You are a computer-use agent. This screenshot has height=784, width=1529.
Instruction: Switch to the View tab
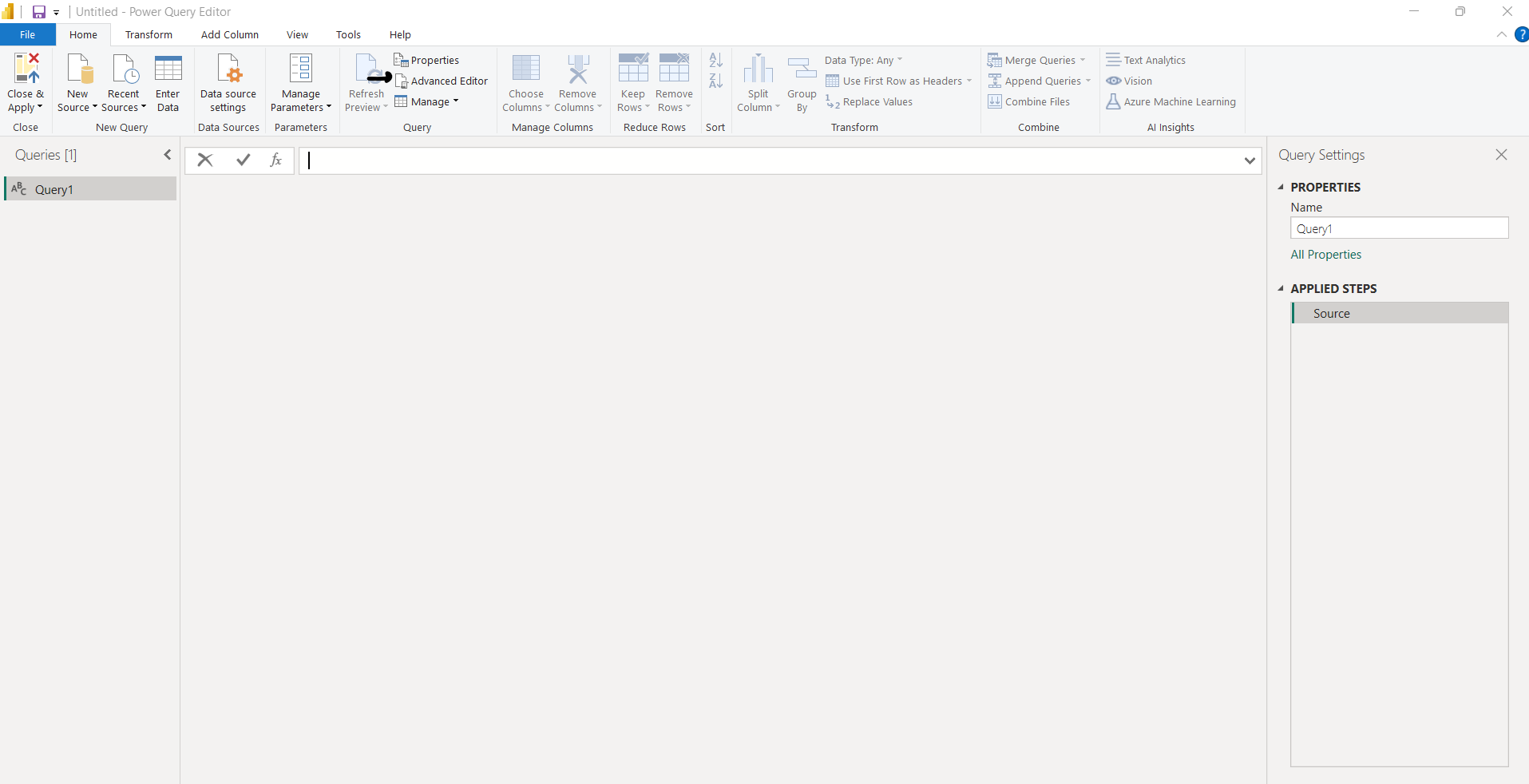297,34
